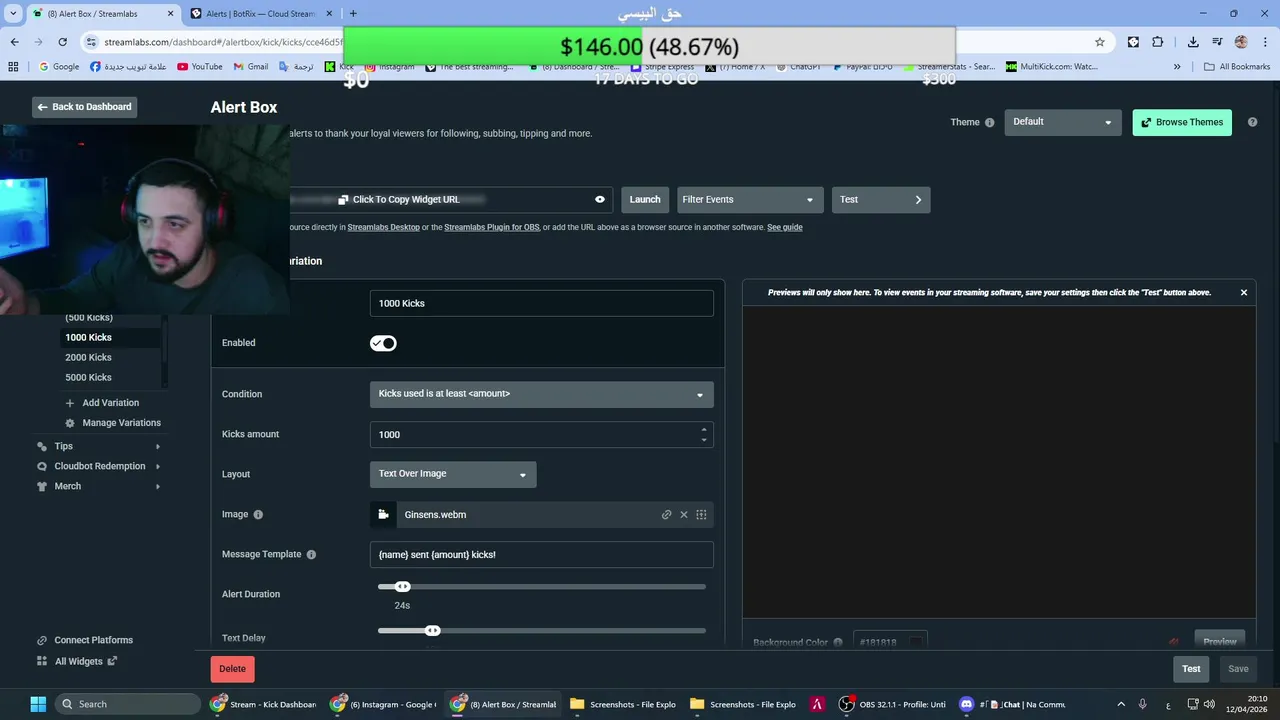Click Back to Dashboard button
The image size is (1280, 720).
[84, 107]
